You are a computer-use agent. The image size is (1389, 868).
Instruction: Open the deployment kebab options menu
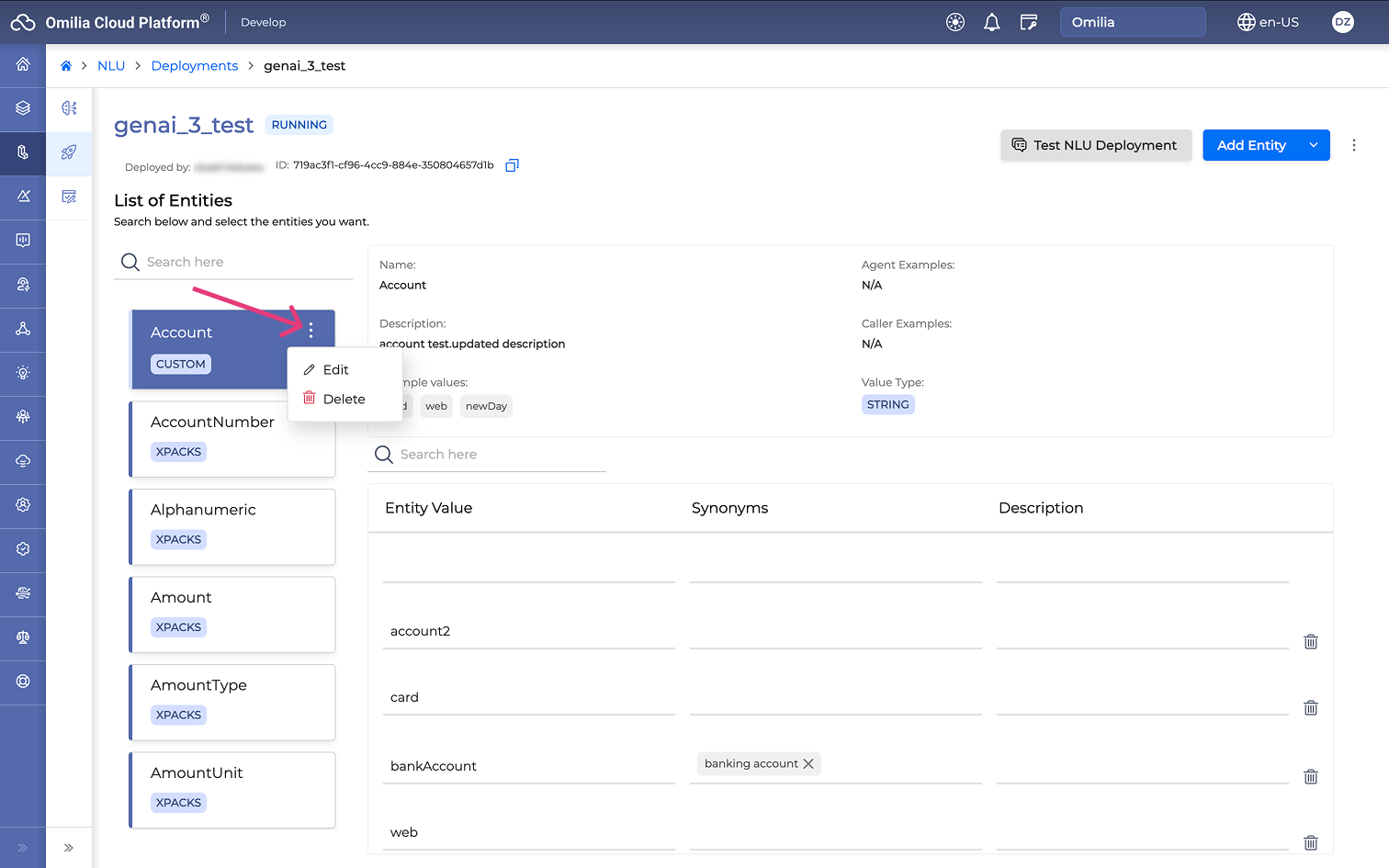click(x=1353, y=145)
